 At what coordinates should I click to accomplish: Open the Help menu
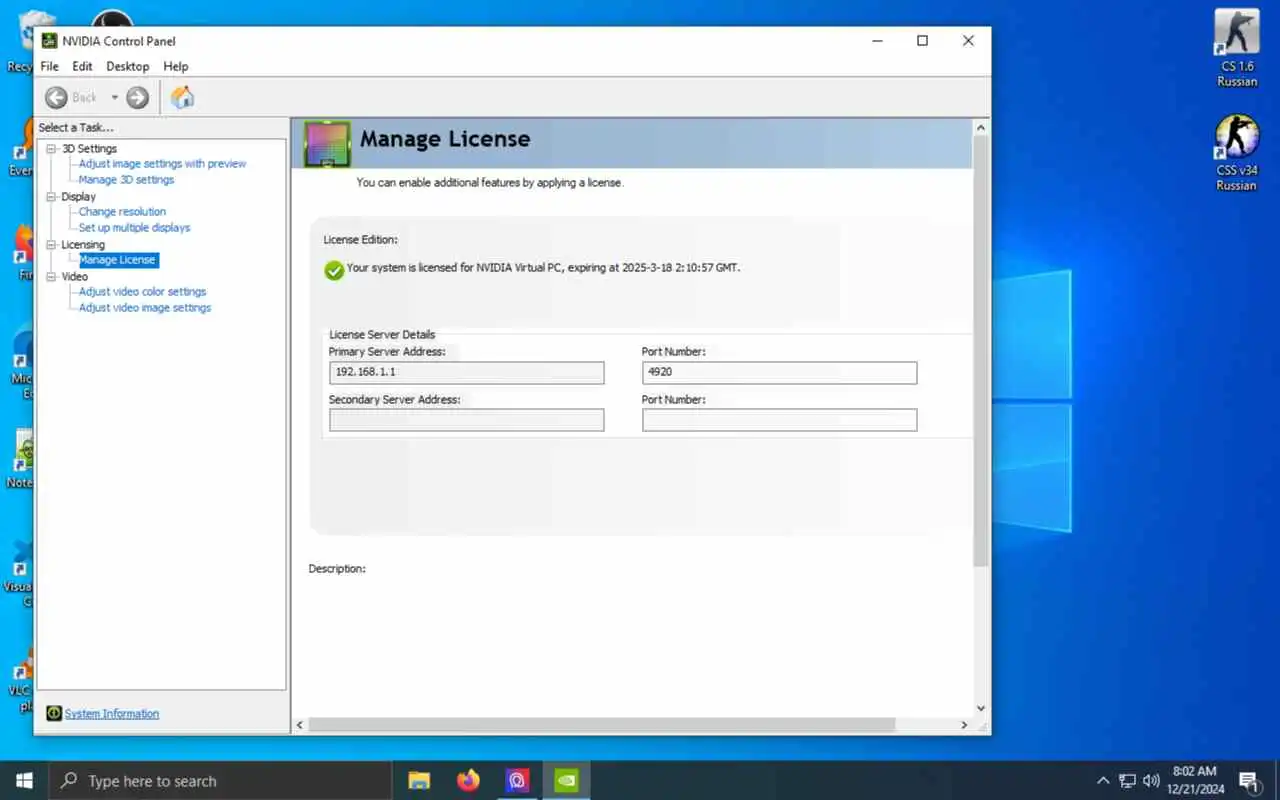tap(176, 66)
